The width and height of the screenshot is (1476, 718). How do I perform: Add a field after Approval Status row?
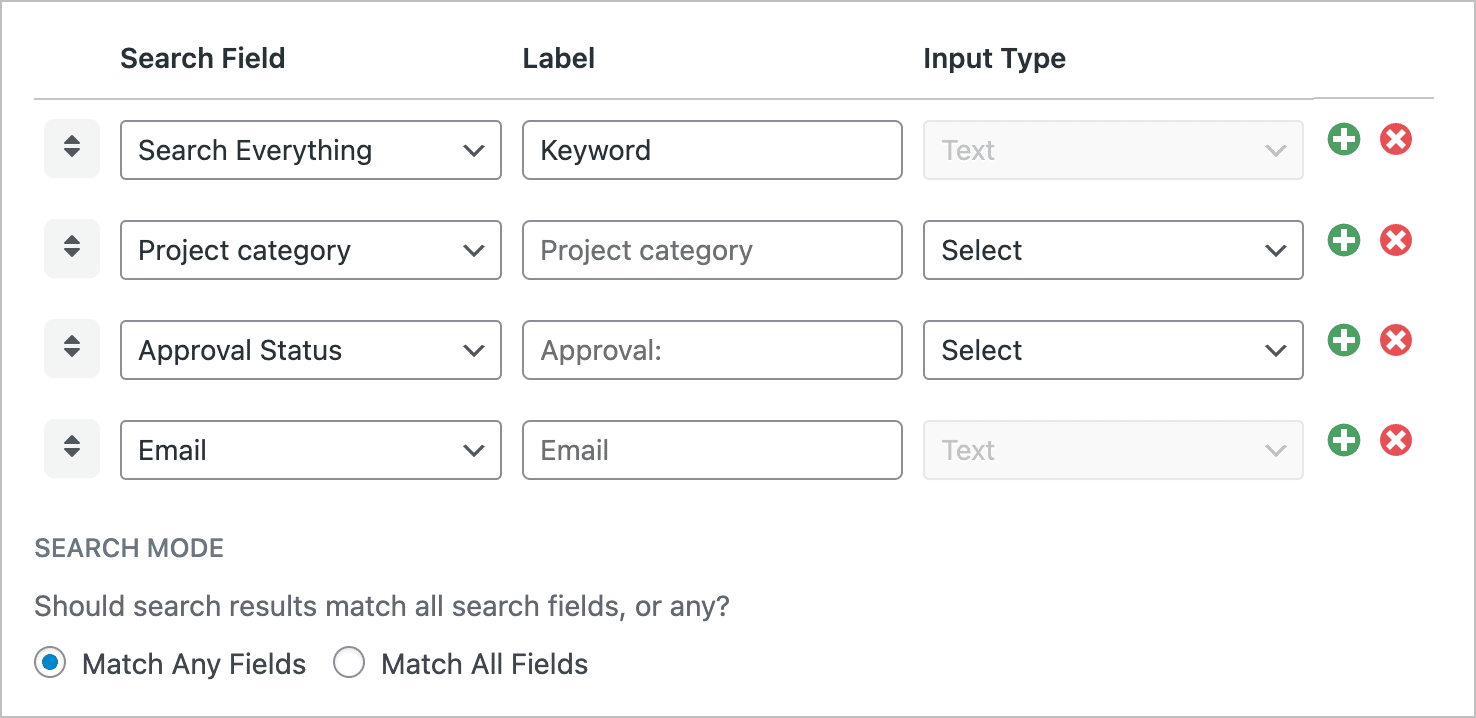(x=1344, y=341)
